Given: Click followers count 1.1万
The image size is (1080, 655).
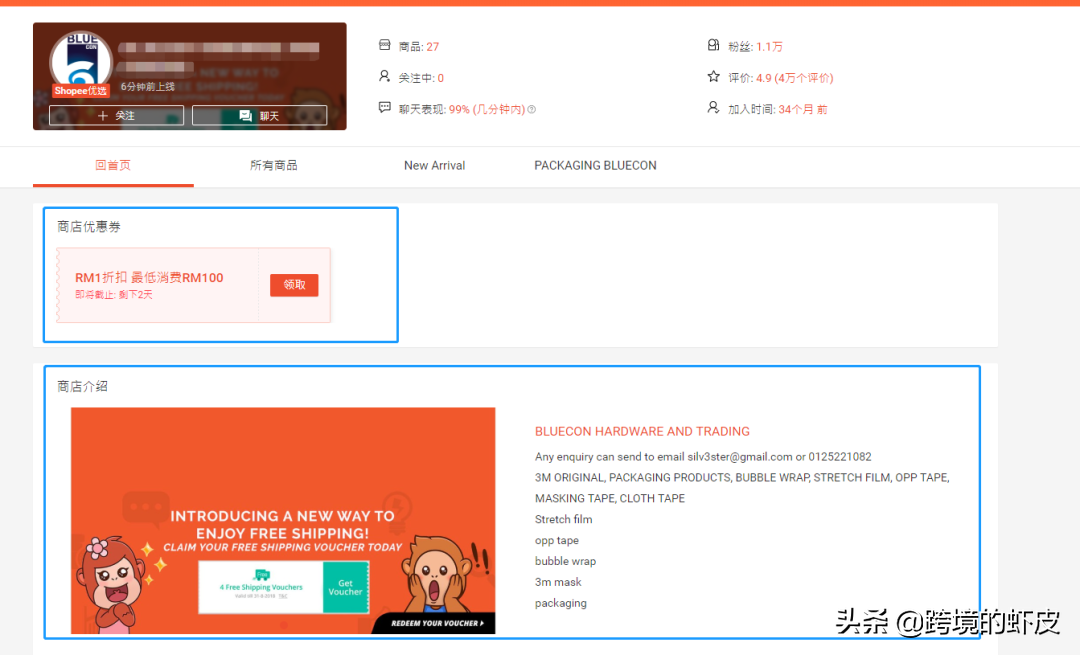Looking at the screenshot, I should coord(769,47).
